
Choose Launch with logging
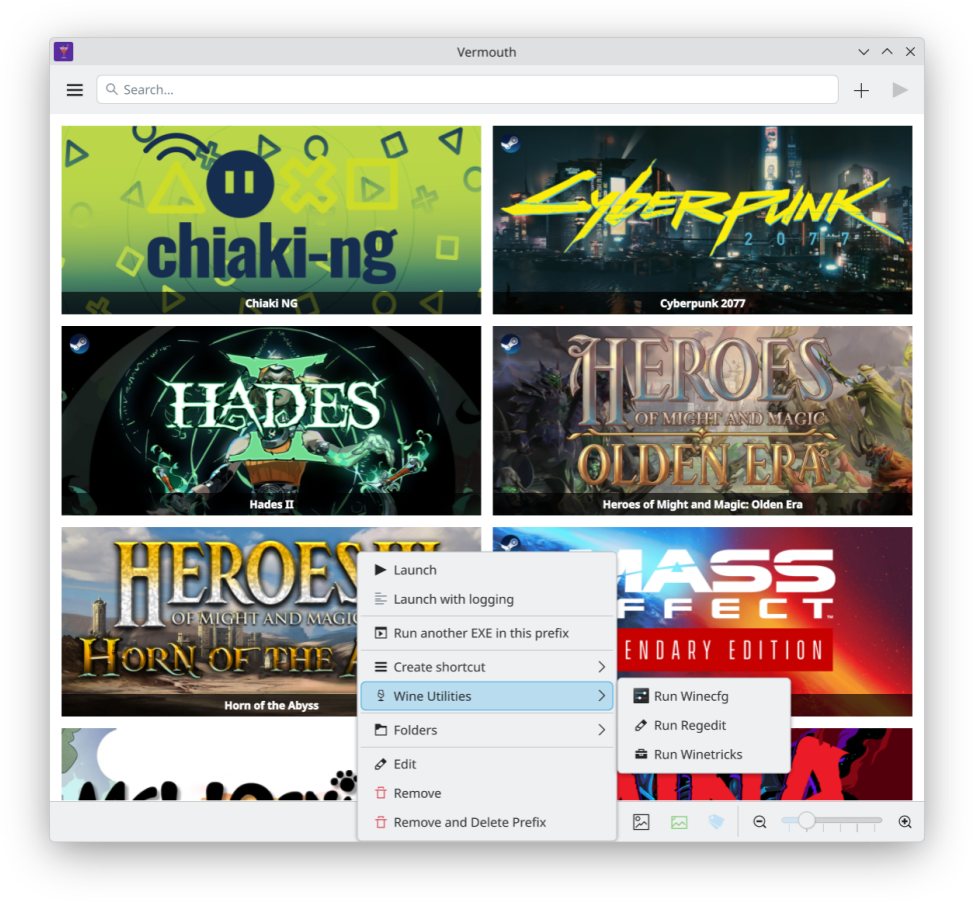click(x=487, y=599)
